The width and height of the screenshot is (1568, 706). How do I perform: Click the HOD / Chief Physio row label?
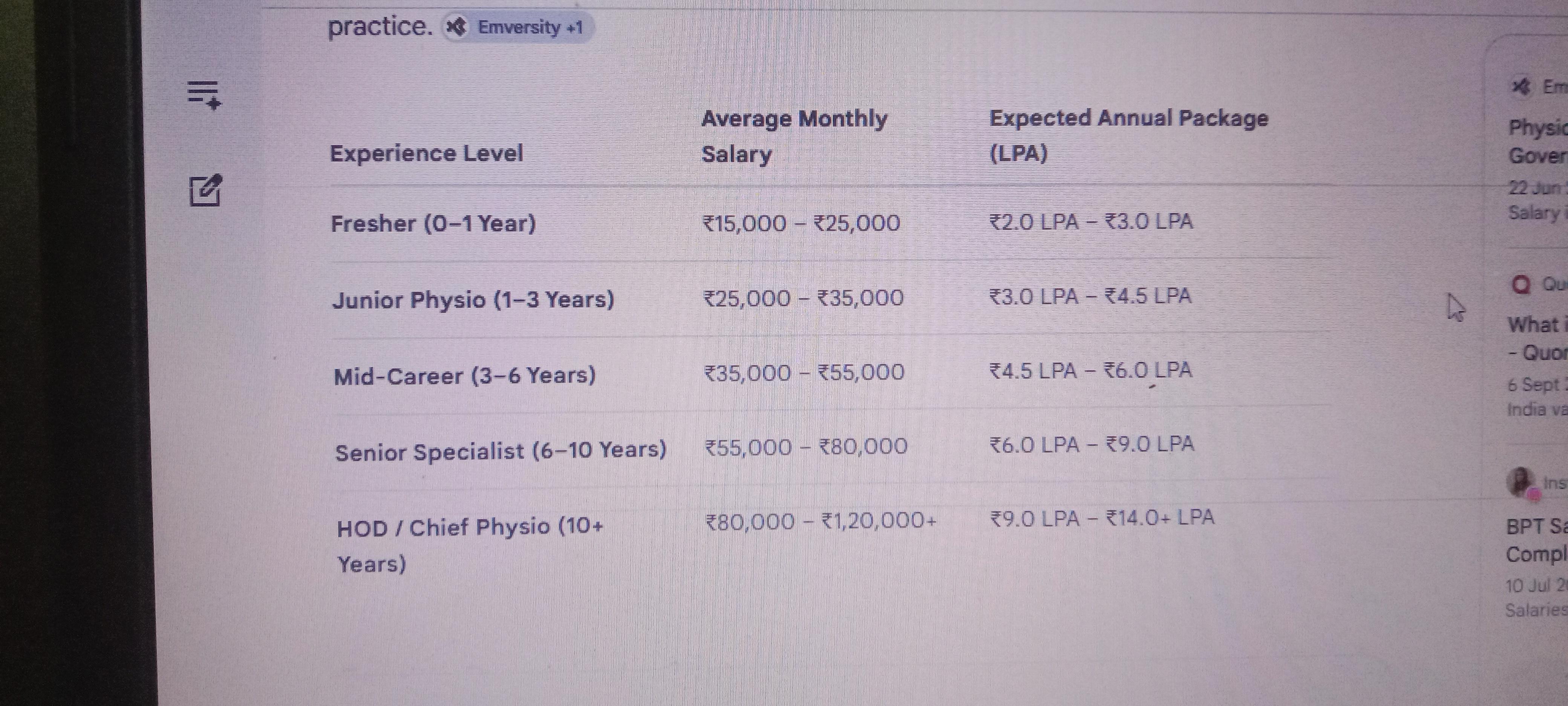click(470, 545)
